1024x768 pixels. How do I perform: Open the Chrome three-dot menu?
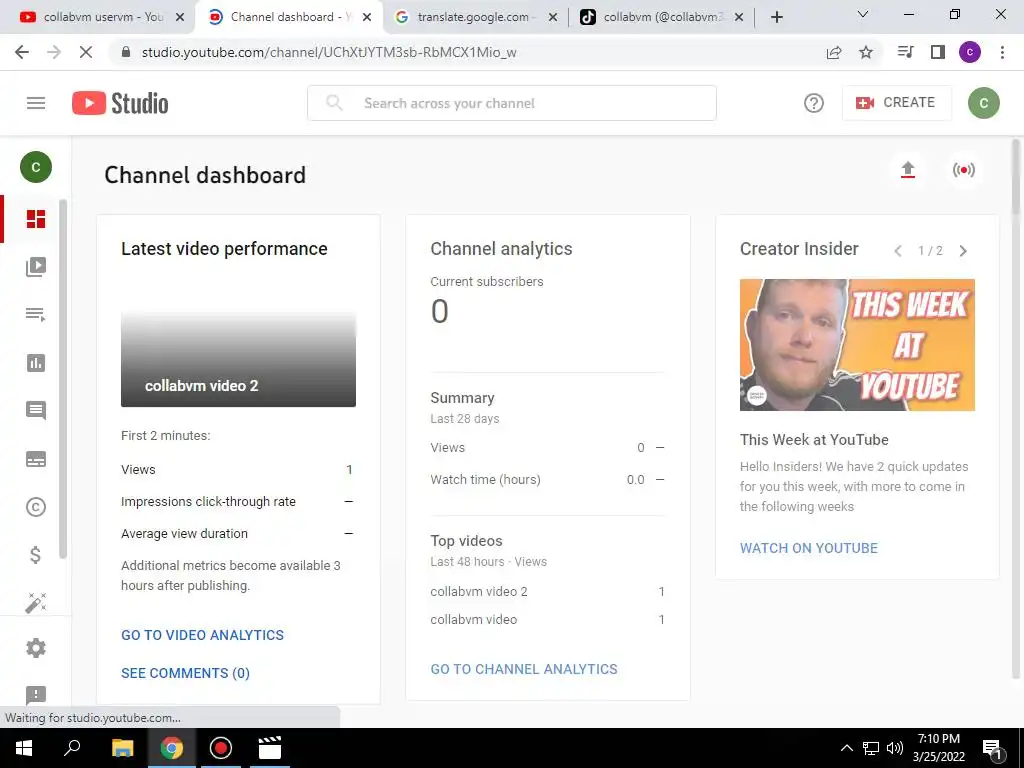coord(1002,52)
